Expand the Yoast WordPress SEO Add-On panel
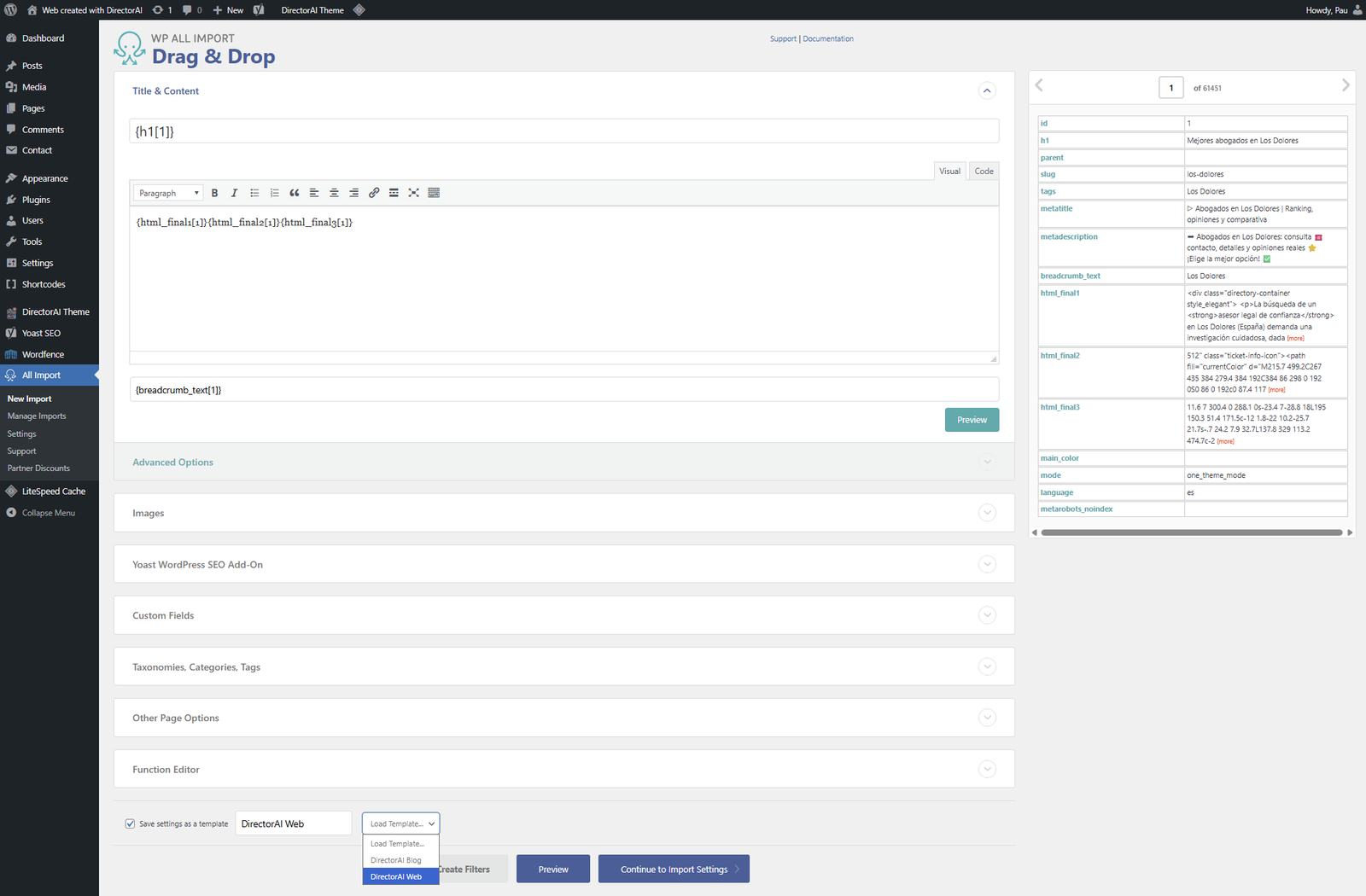Screen dimensions: 1366x896 coord(987,564)
